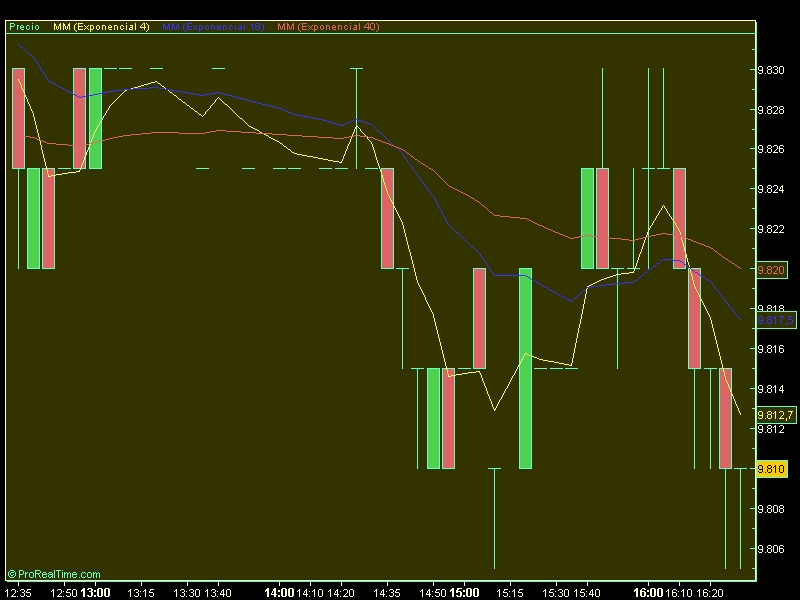800x600 pixels.
Task: Click the 9.824 price axis label
Action: coord(770,189)
